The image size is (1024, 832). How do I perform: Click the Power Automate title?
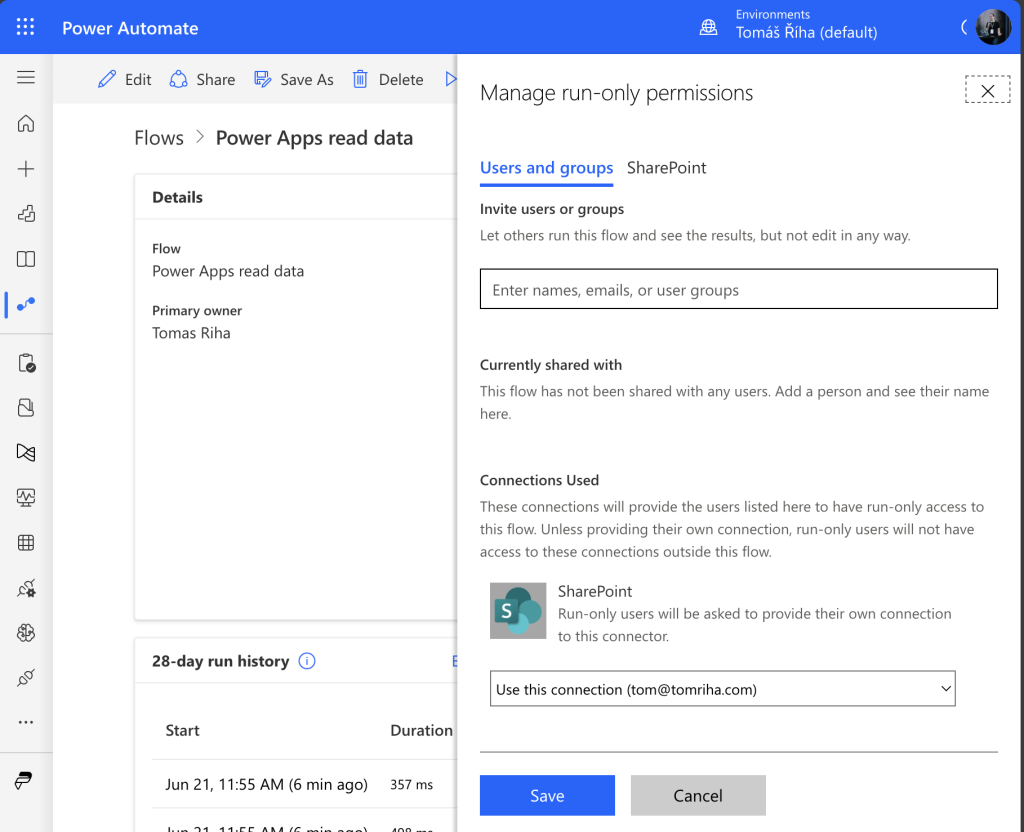[130, 28]
